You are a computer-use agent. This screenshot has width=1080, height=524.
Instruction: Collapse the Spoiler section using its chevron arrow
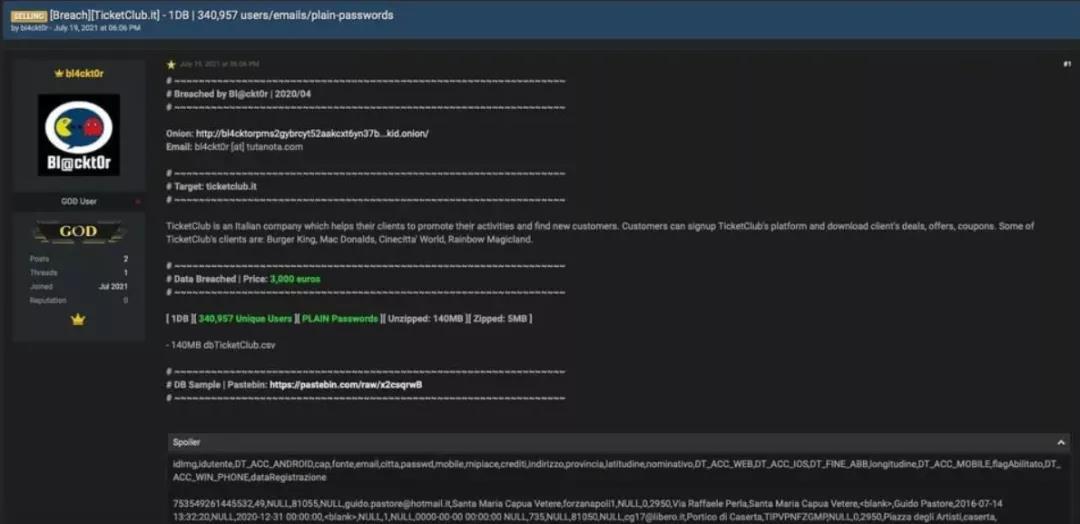pyautogui.click(x=1061, y=442)
